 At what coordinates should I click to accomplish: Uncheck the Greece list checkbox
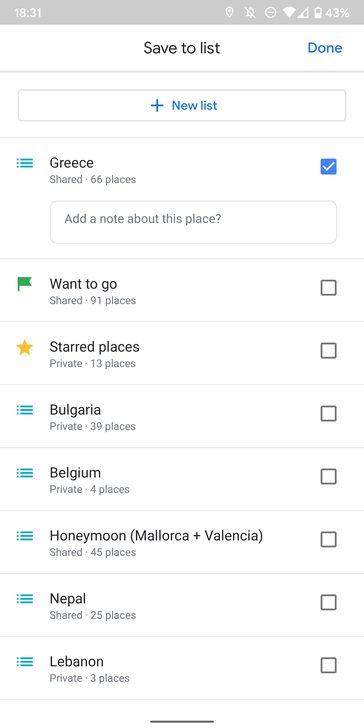(329, 167)
